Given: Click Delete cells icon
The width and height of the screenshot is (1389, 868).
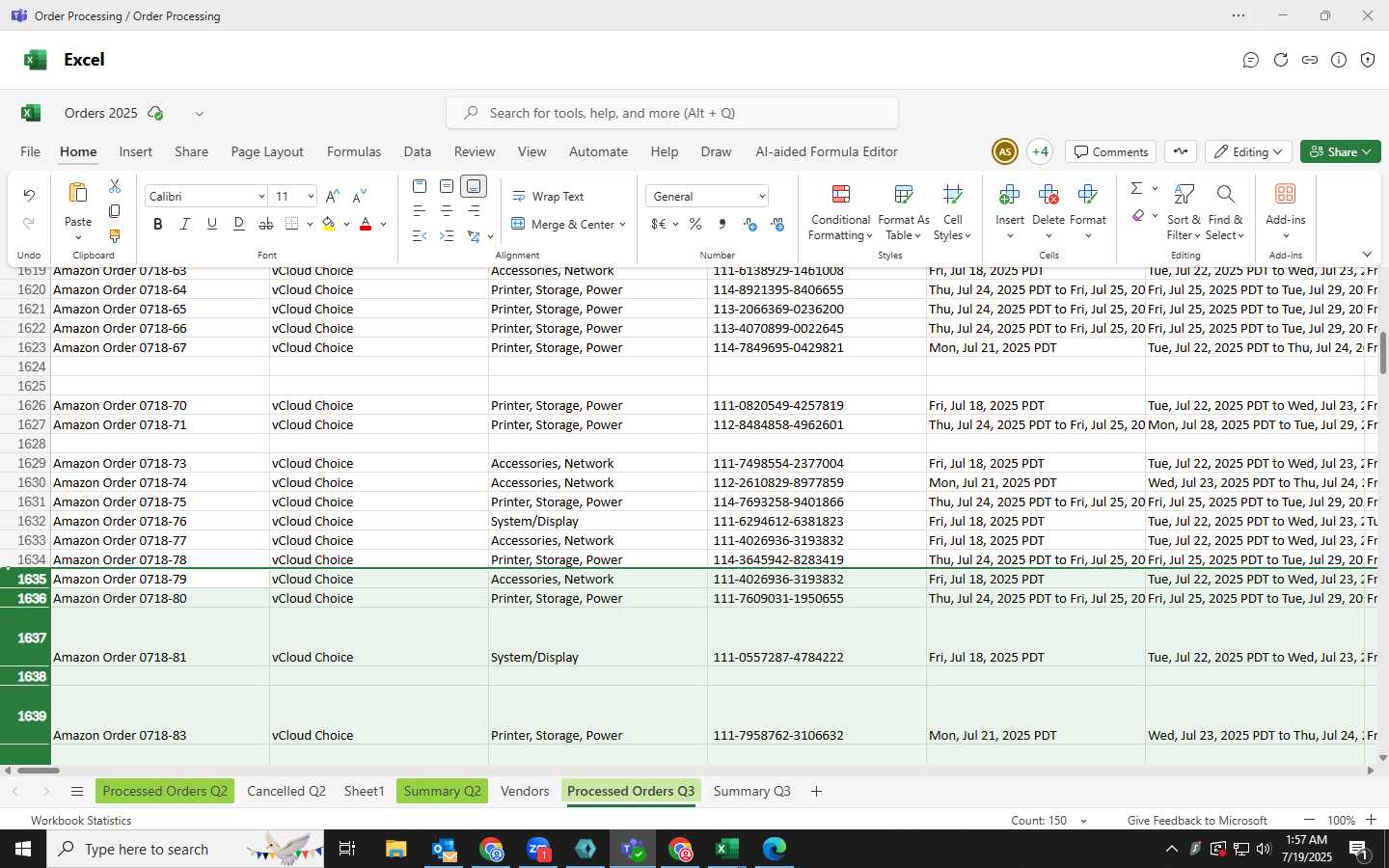Looking at the screenshot, I should pos(1049,194).
